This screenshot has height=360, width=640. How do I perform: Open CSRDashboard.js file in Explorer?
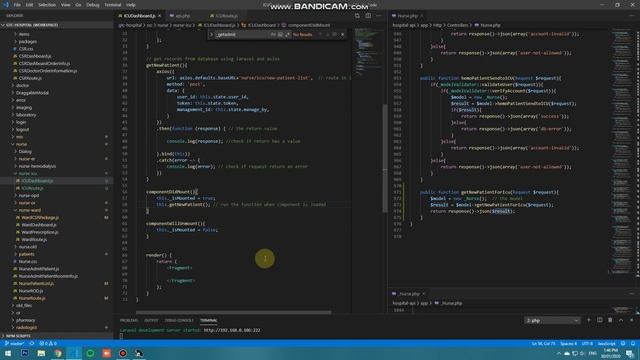35,56
